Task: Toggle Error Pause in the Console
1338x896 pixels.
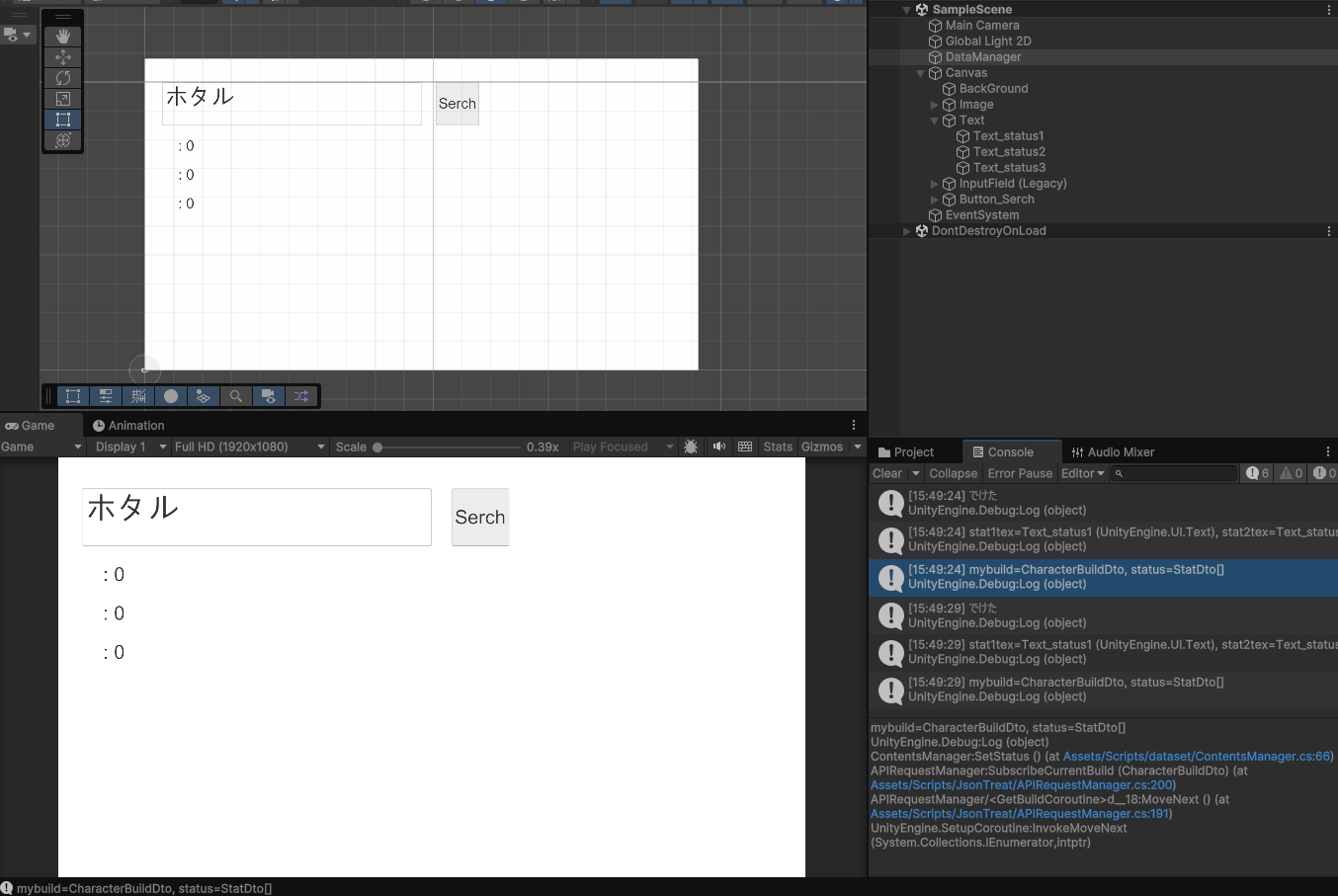Action: [x=1020, y=473]
